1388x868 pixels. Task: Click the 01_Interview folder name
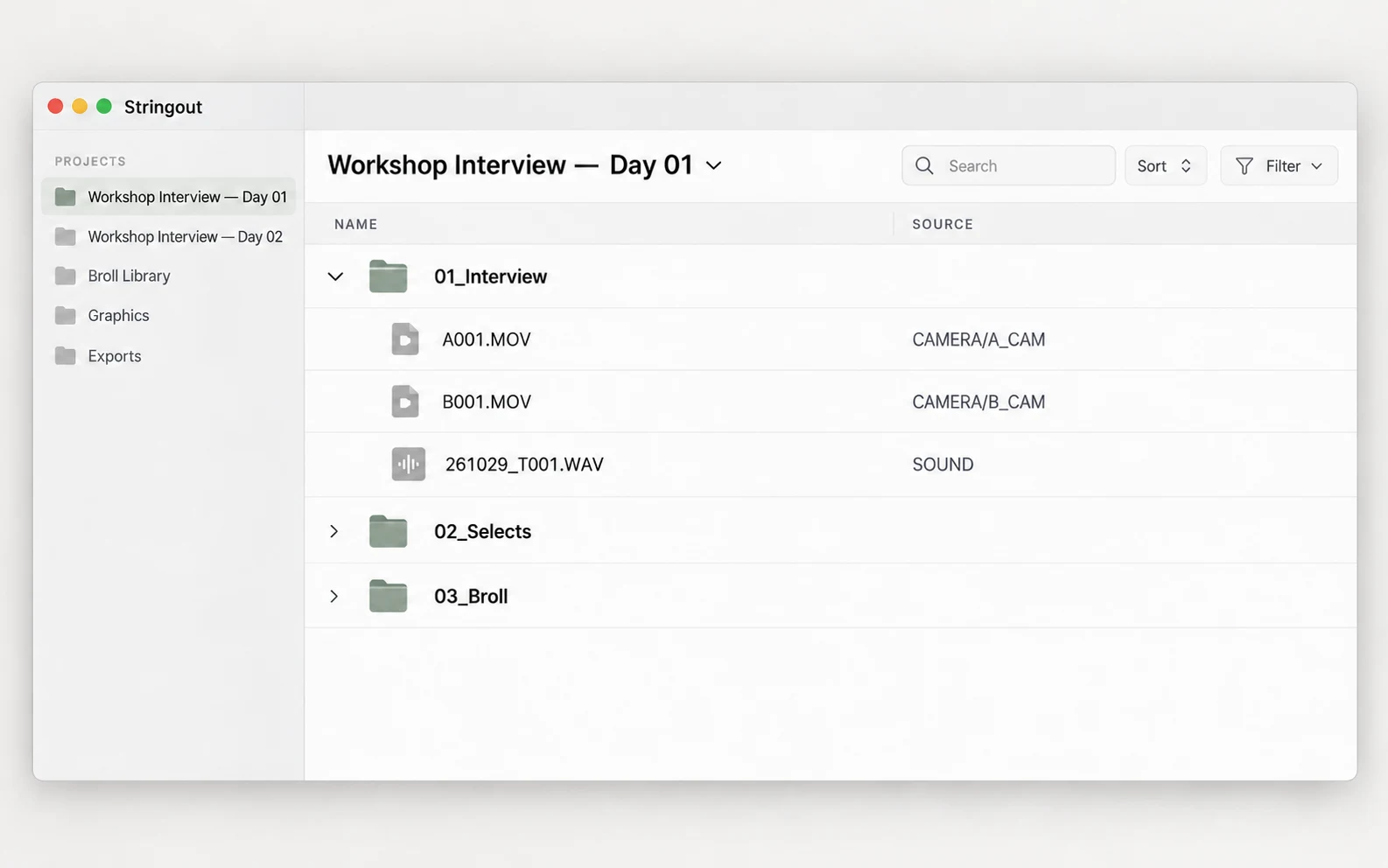tap(490, 276)
